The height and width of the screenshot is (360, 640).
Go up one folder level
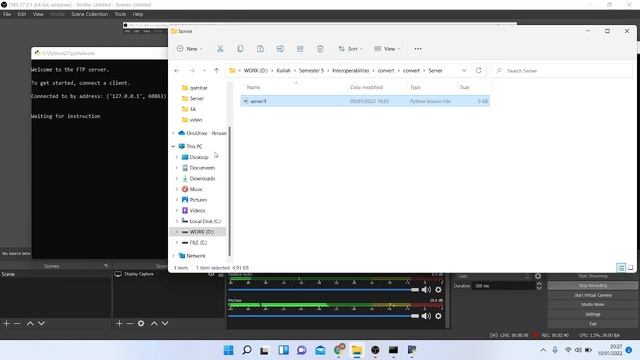[x=216, y=71]
